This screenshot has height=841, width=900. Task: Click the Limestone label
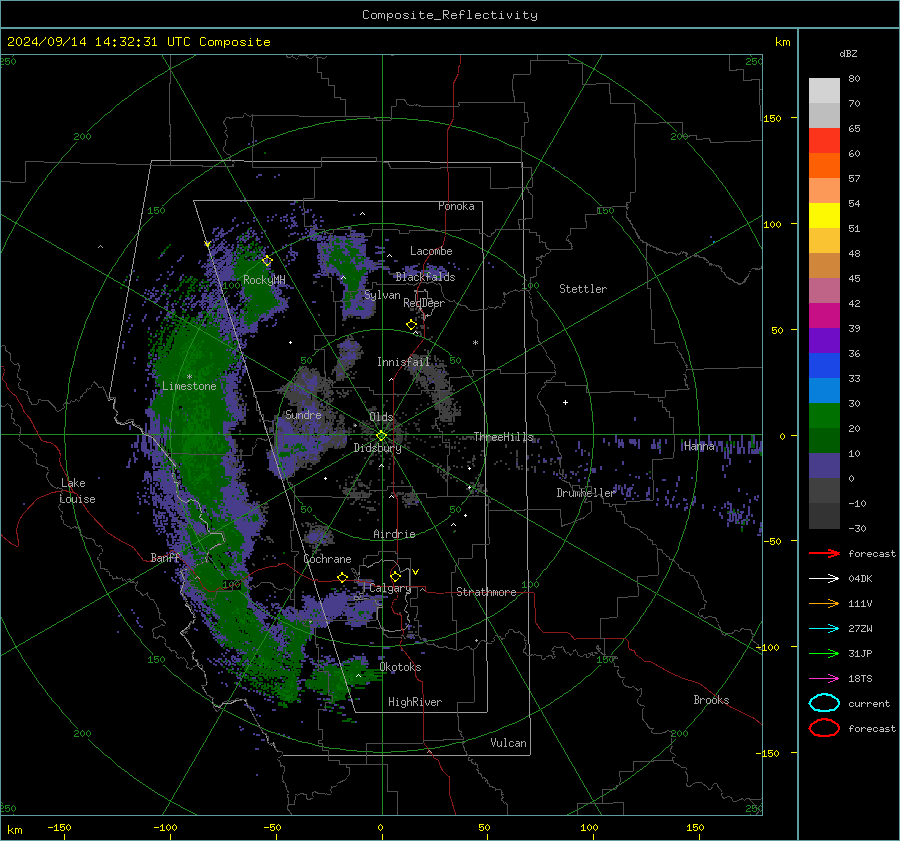click(x=189, y=386)
